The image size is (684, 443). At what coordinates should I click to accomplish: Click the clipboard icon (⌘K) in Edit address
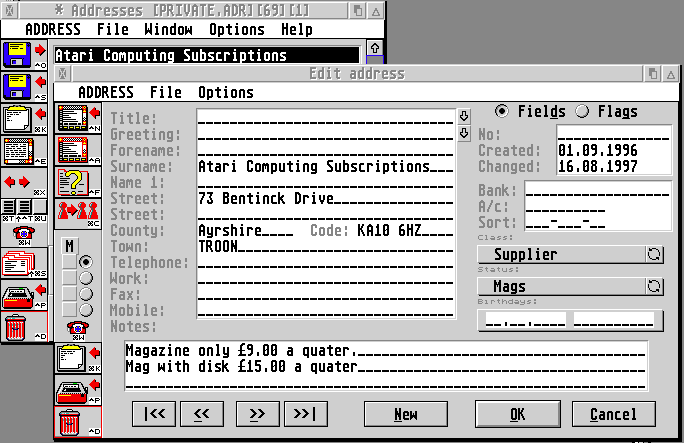pyautogui.click(x=78, y=358)
